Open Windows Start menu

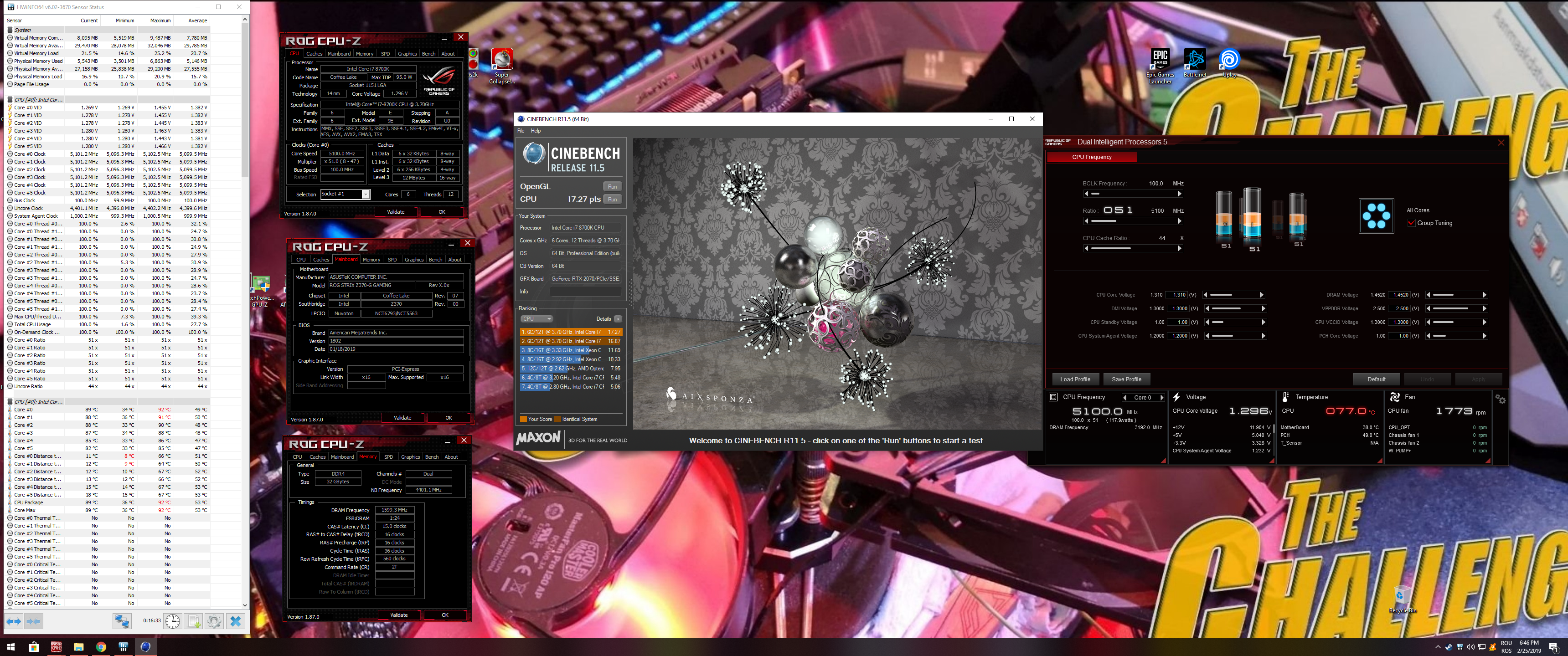(x=10, y=647)
